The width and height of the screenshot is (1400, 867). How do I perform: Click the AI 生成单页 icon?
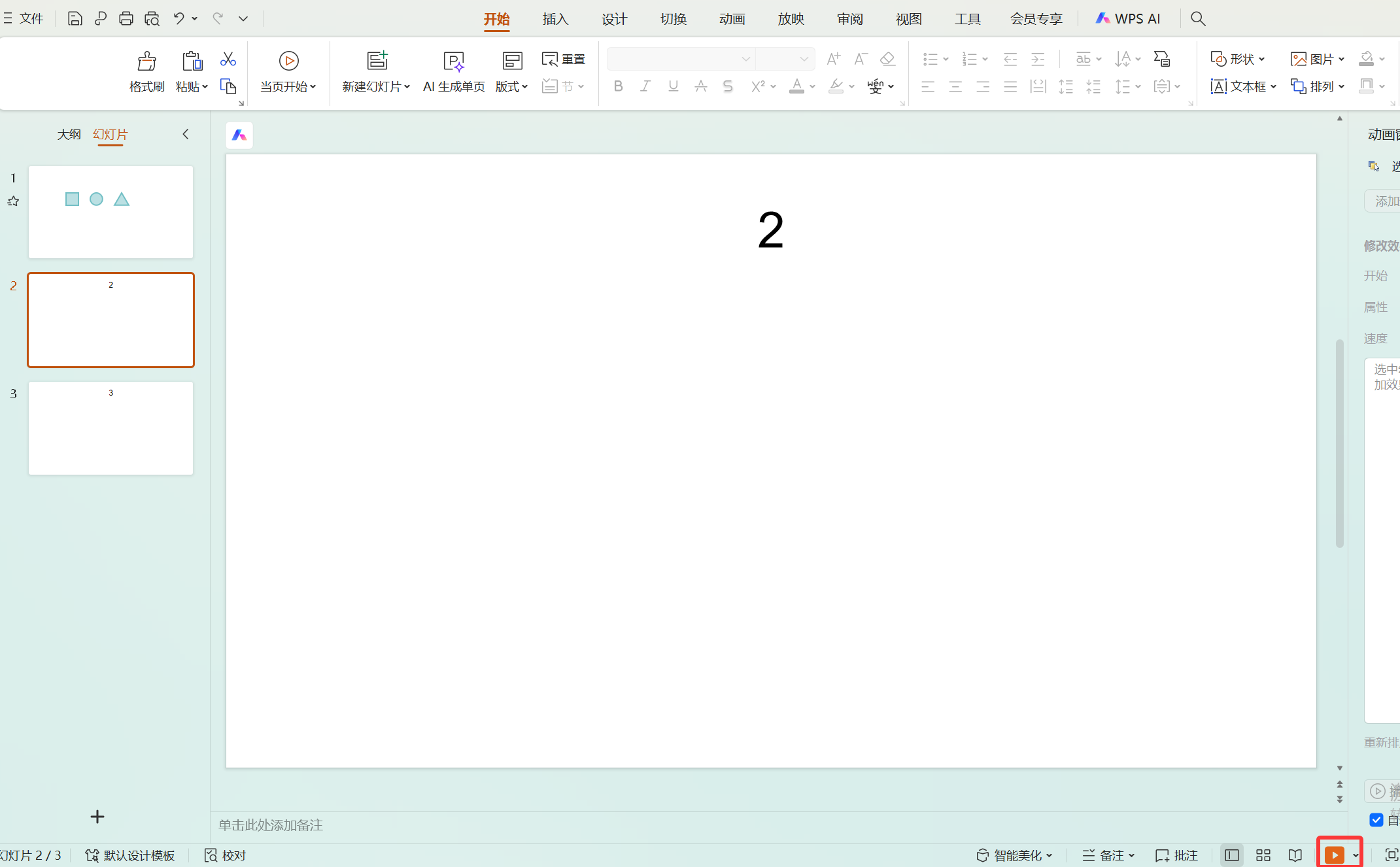[453, 61]
